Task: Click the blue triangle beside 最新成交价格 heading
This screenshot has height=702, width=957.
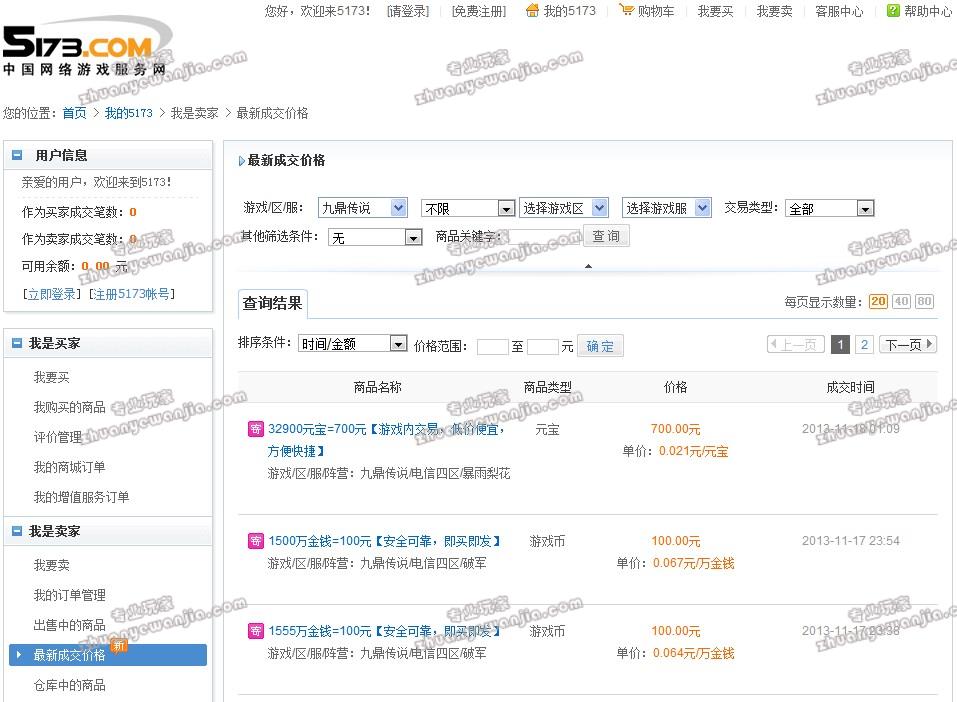Action: point(242,161)
